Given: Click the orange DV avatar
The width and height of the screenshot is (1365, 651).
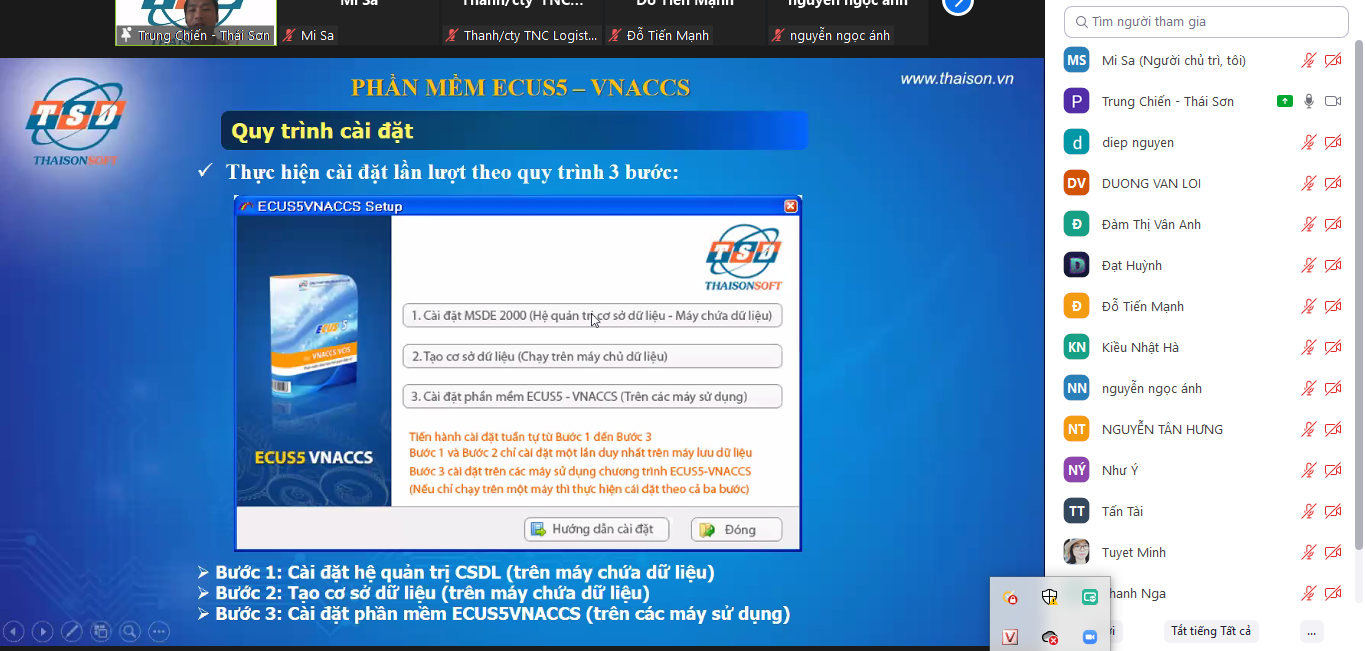Looking at the screenshot, I should coord(1077,183).
